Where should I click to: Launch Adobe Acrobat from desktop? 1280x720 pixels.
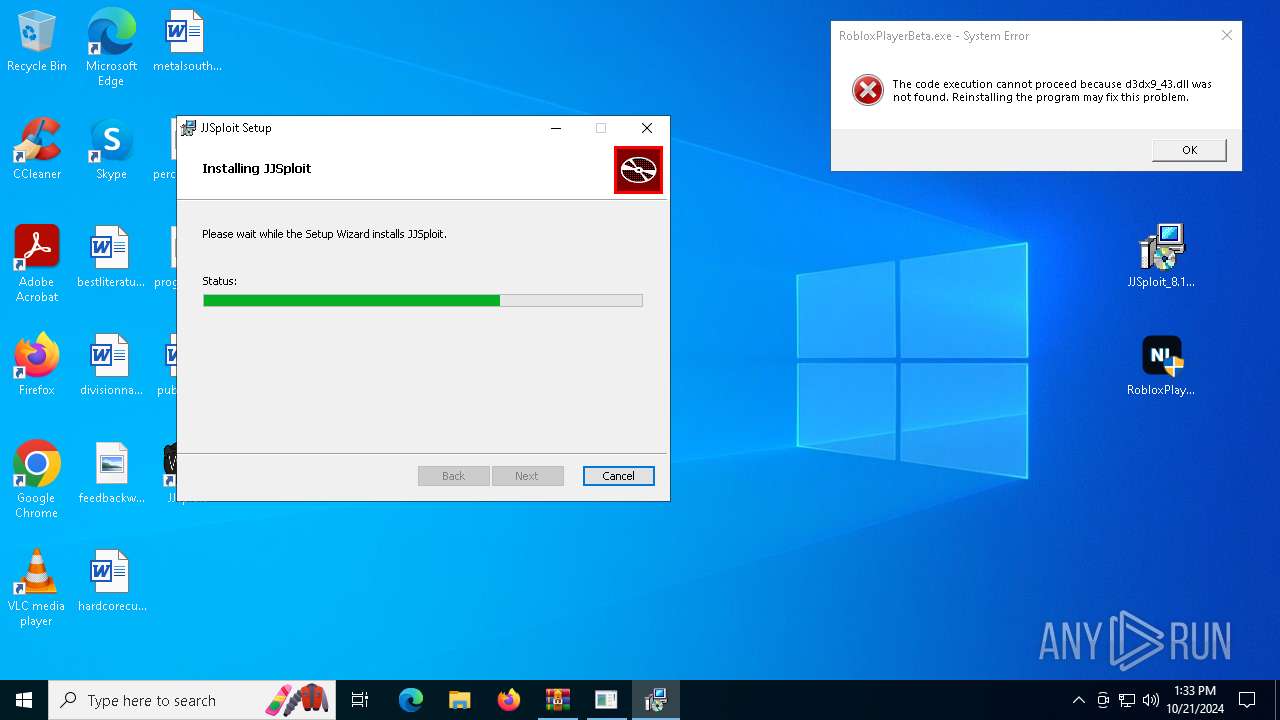tap(37, 263)
